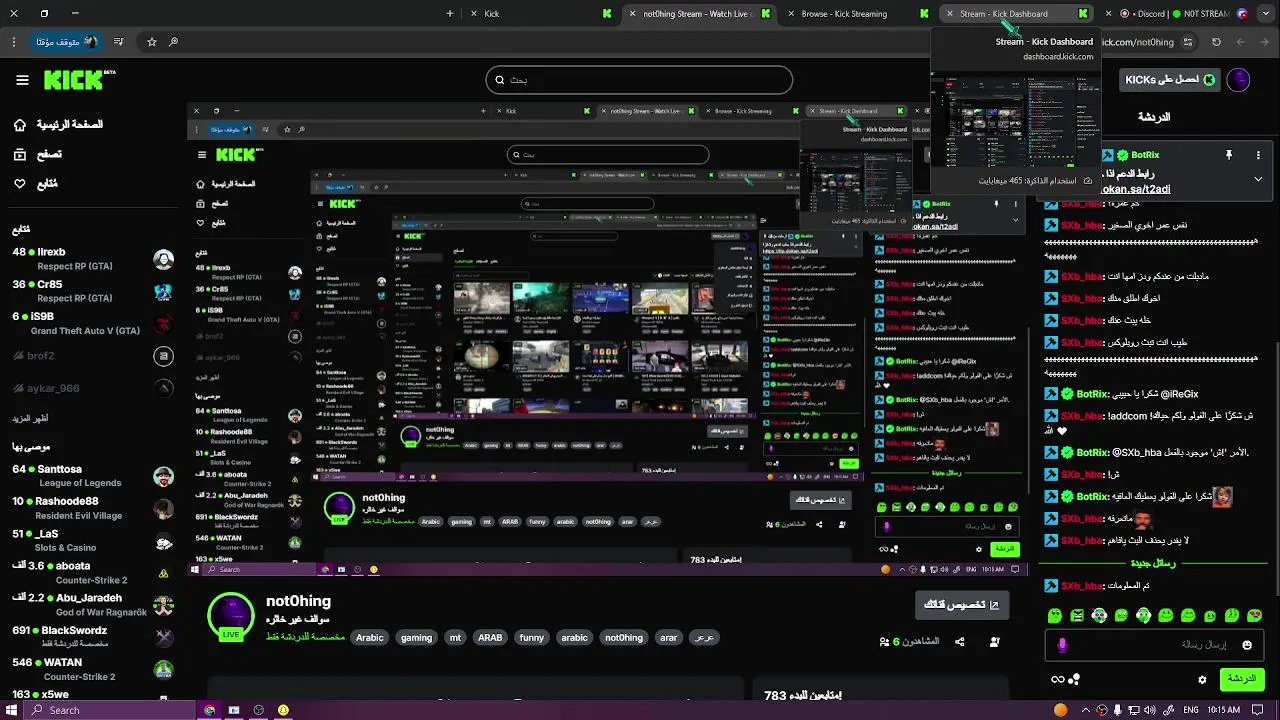1280x720 pixels.
Task: Expand أظهر المزيد in following list
Action: click(30, 418)
